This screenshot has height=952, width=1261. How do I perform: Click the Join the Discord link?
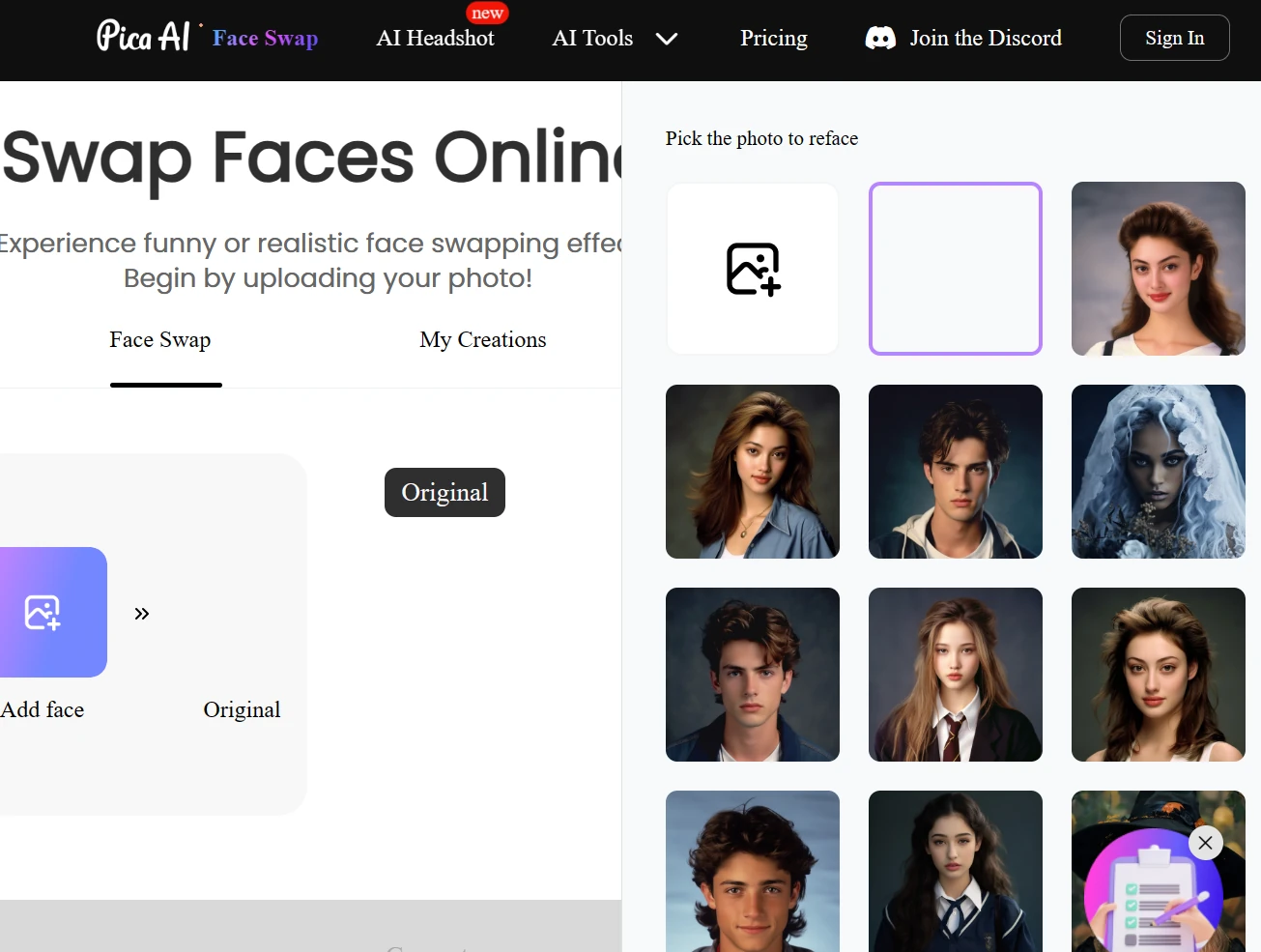click(985, 39)
